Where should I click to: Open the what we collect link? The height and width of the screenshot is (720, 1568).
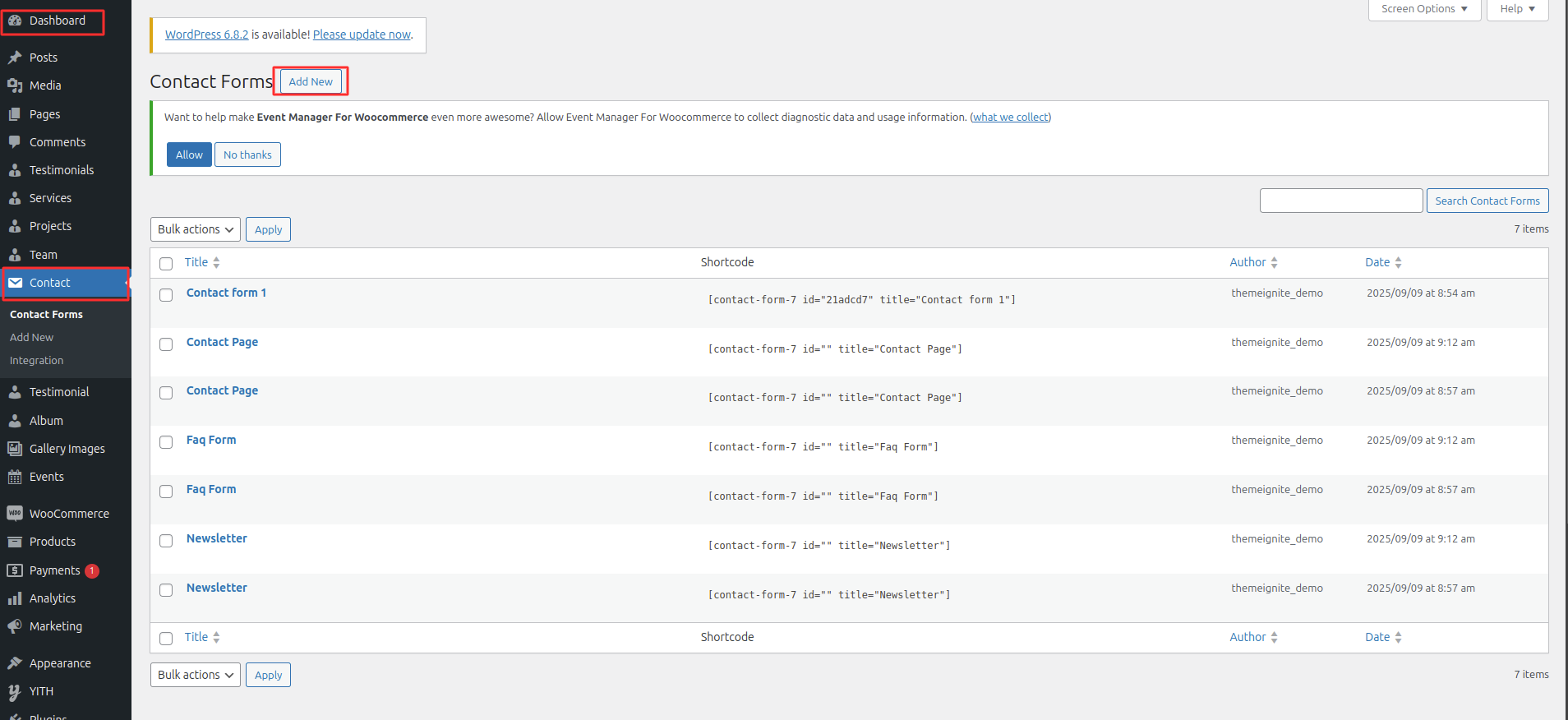click(1011, 118)
